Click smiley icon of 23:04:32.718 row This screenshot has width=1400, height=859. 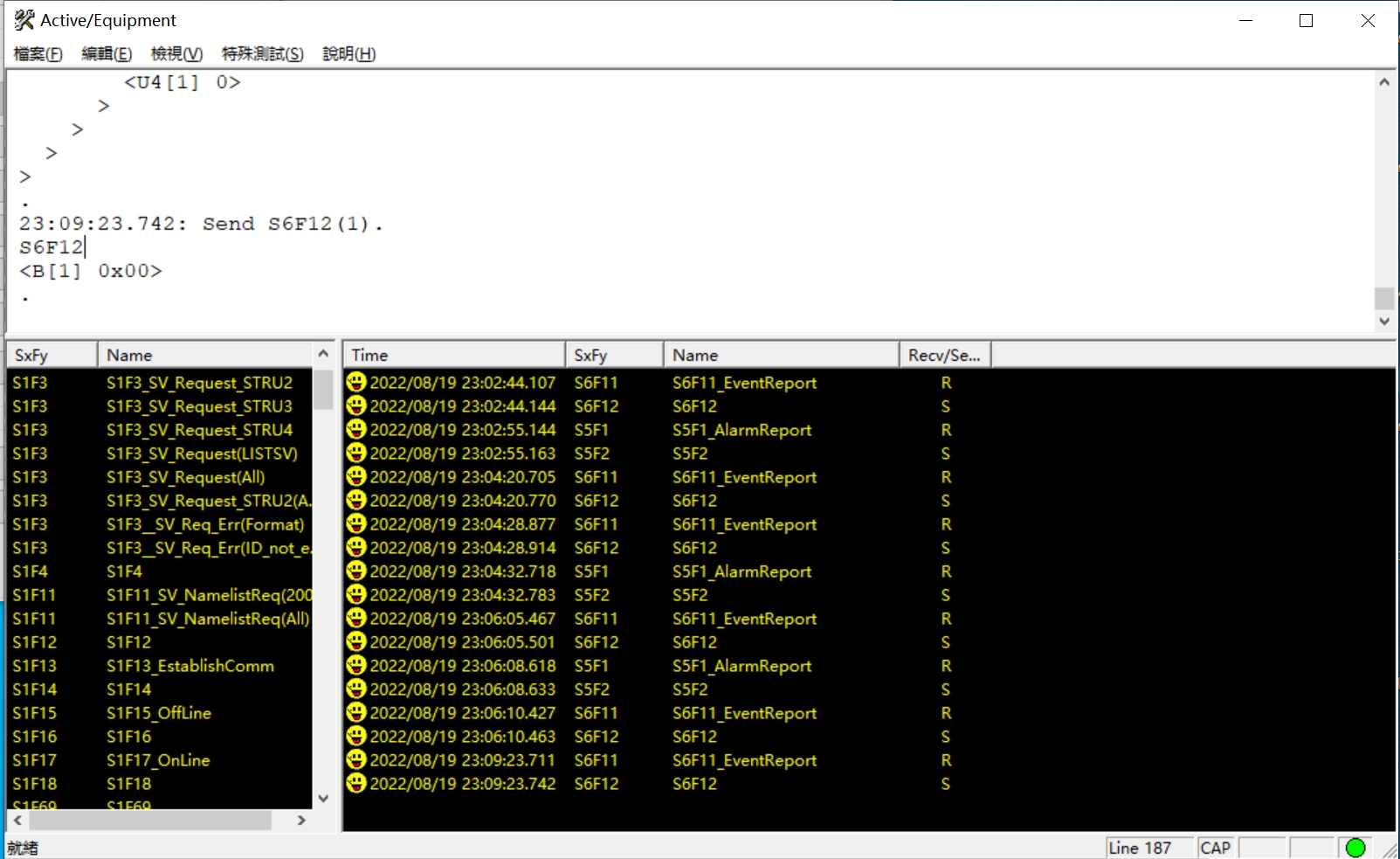coord(356,571)
